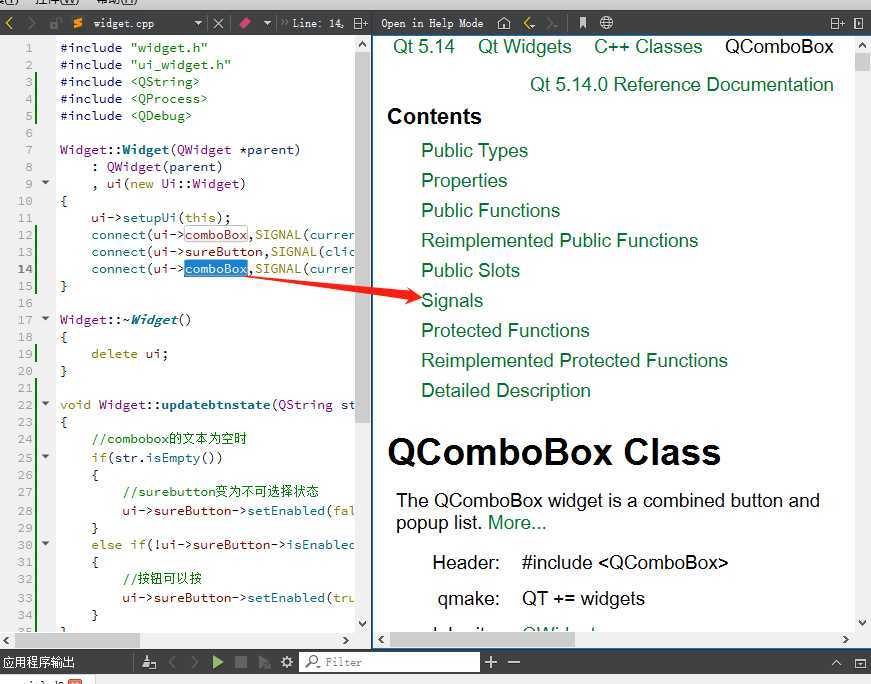Open the C++ Classes breadcrumb link

pos(648,47)
